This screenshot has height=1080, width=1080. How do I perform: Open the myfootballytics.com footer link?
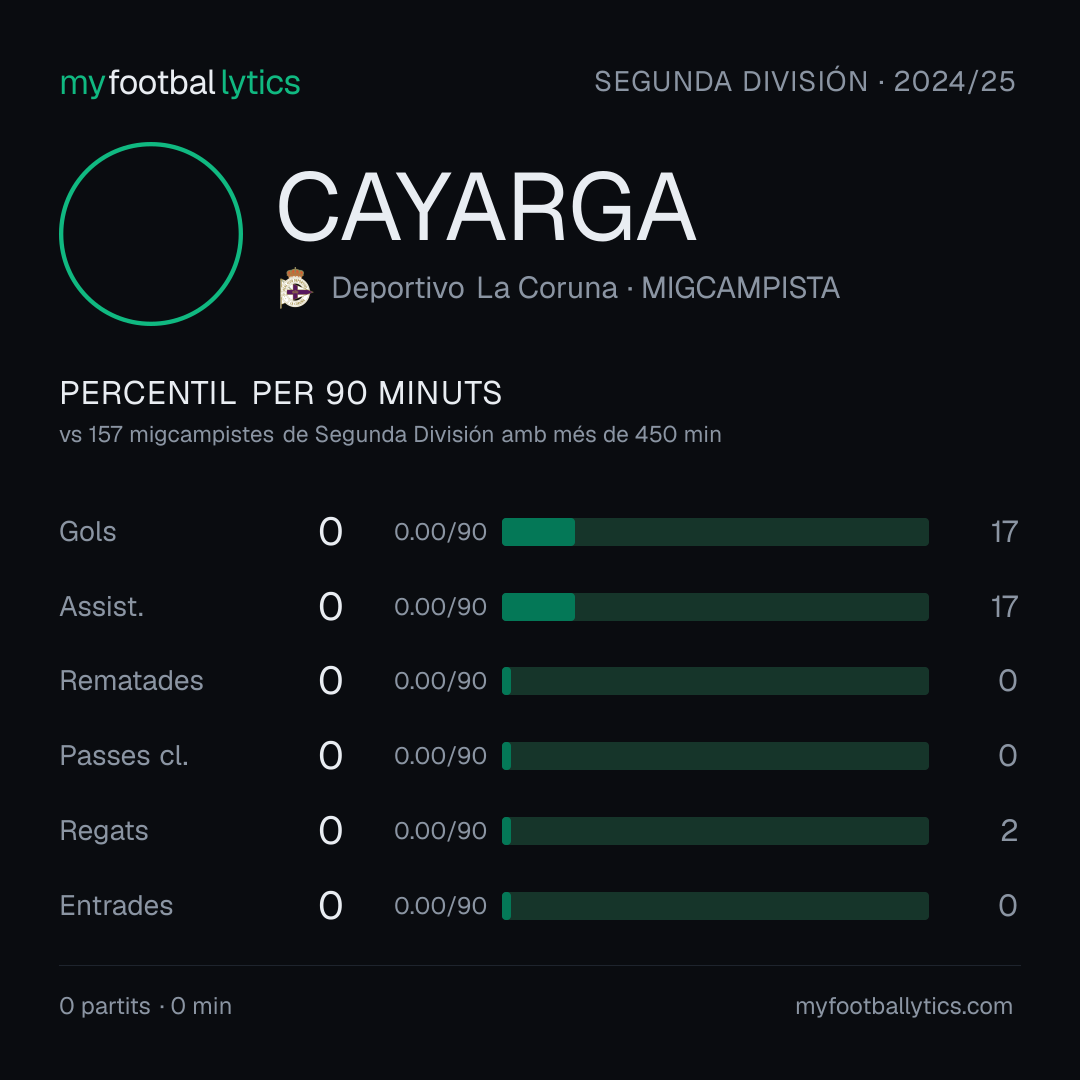[x=904, y=1006]
